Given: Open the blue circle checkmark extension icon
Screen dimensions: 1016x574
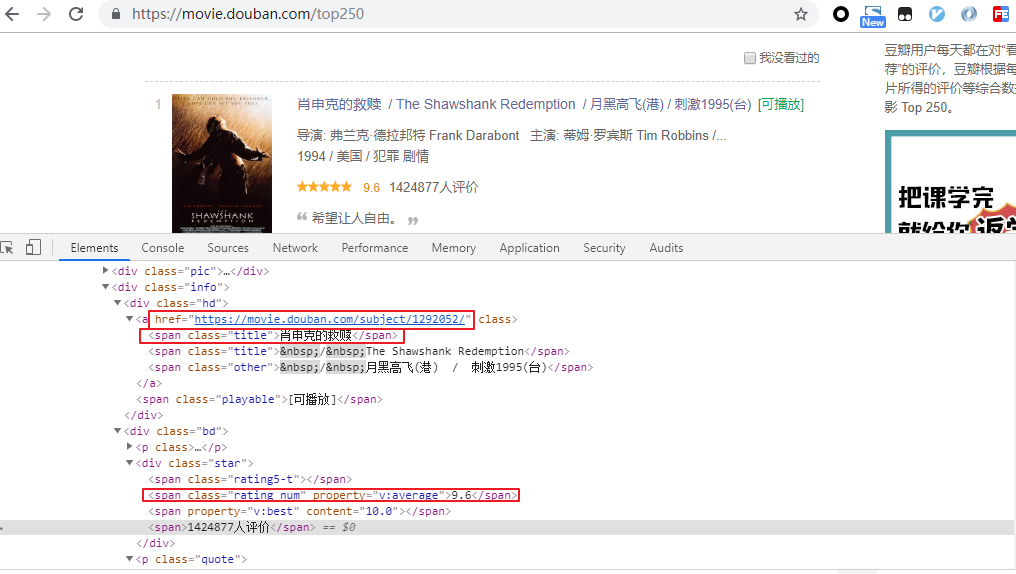Looking at the screenshot, I should pyautogui.click(x=936, y=14).
